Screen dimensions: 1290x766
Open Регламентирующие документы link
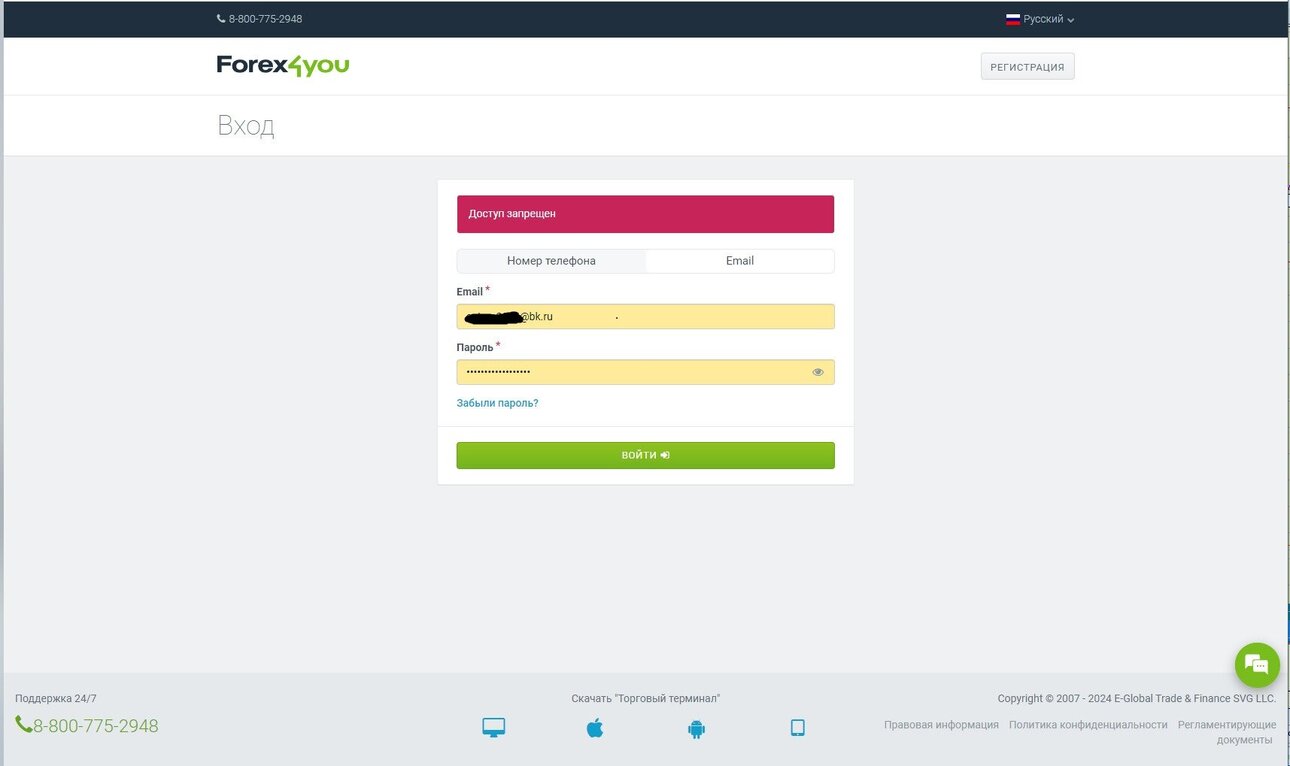point(1227,732)
